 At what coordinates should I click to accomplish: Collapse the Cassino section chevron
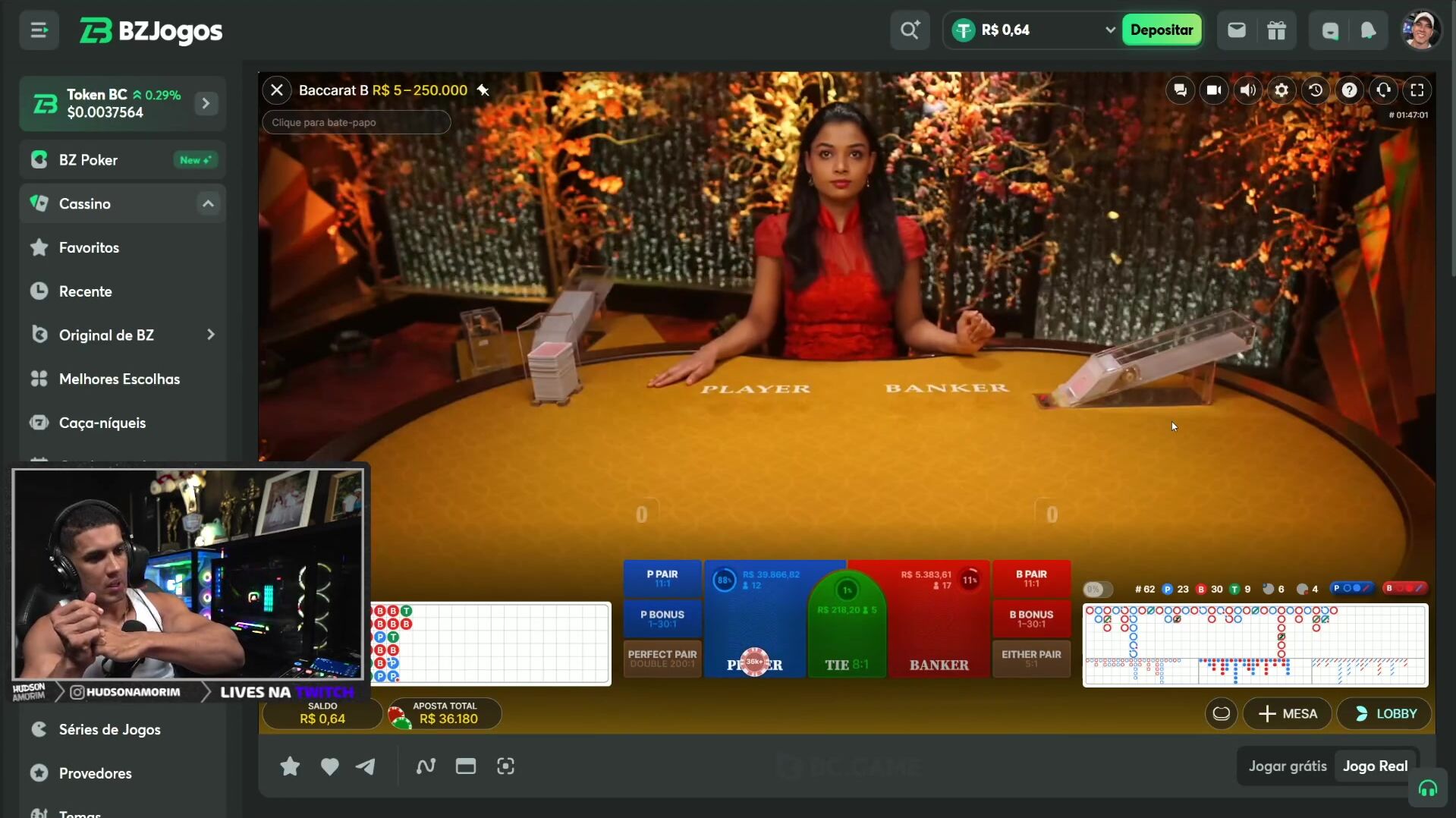208,203
